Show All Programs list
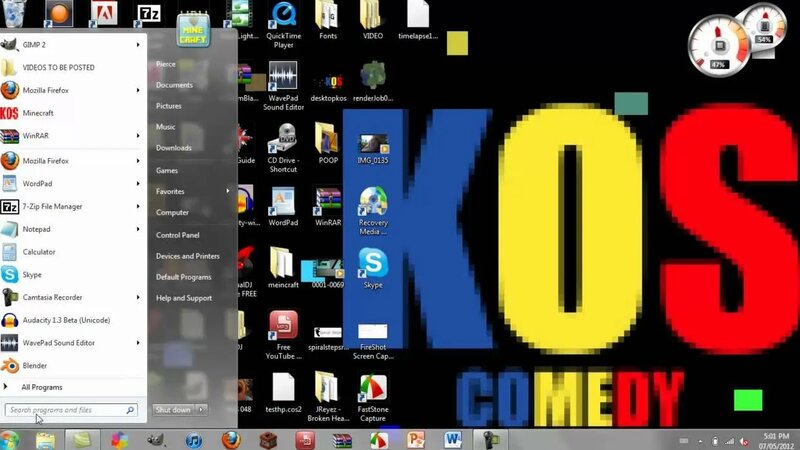Image resolution: width=800 pixels, height=450 pixels. click(x=42, y=387)
